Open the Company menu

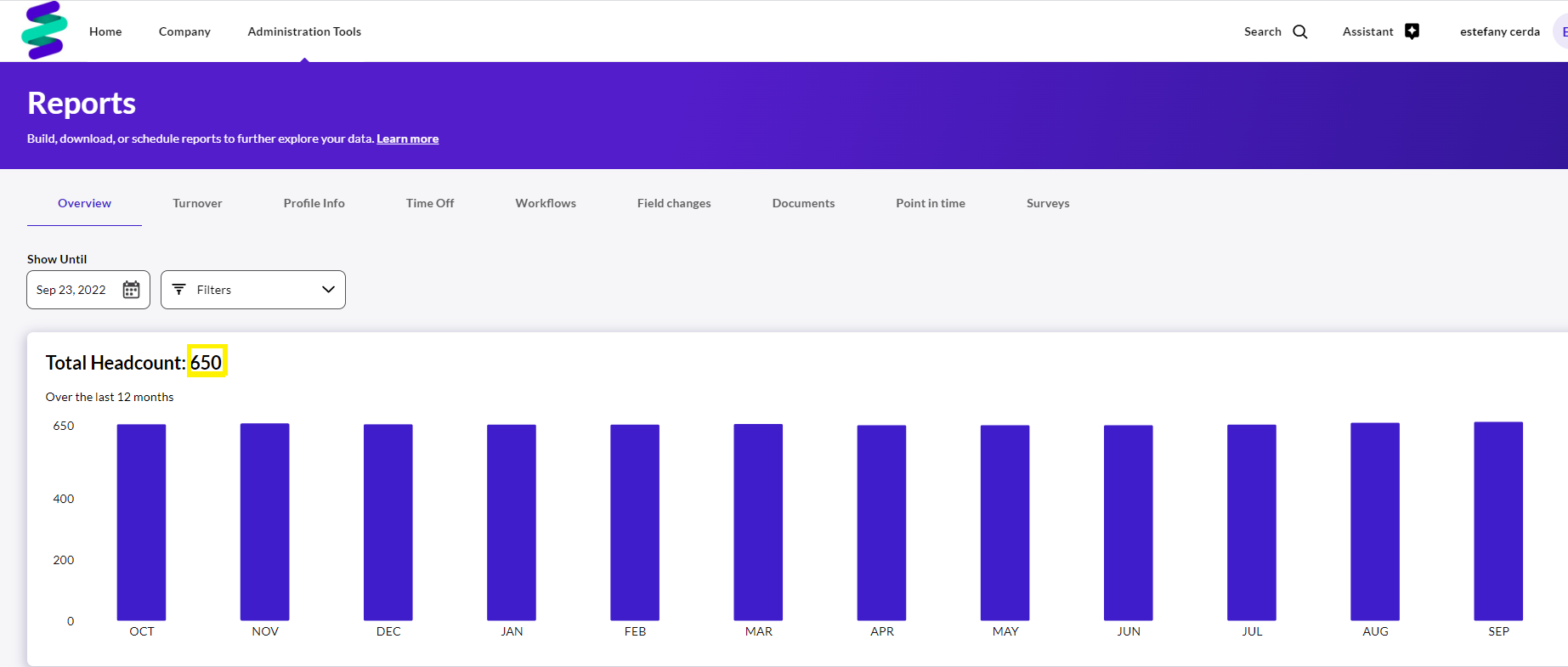[184, 31]
